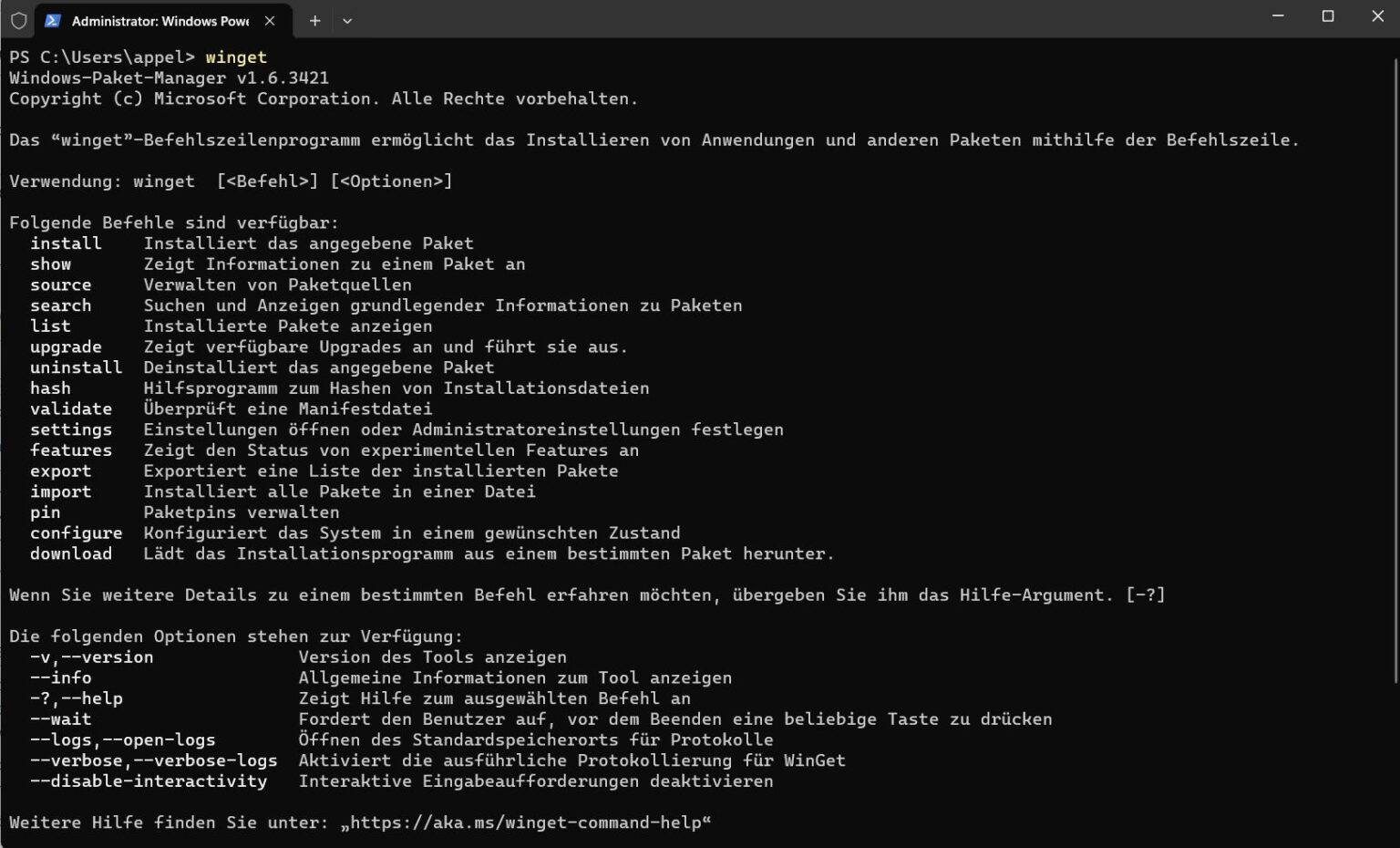This screenshot has width=1400, height=848.
Task: Click the word 'upgrade' in the command list
Action: (x=65, y=346)
